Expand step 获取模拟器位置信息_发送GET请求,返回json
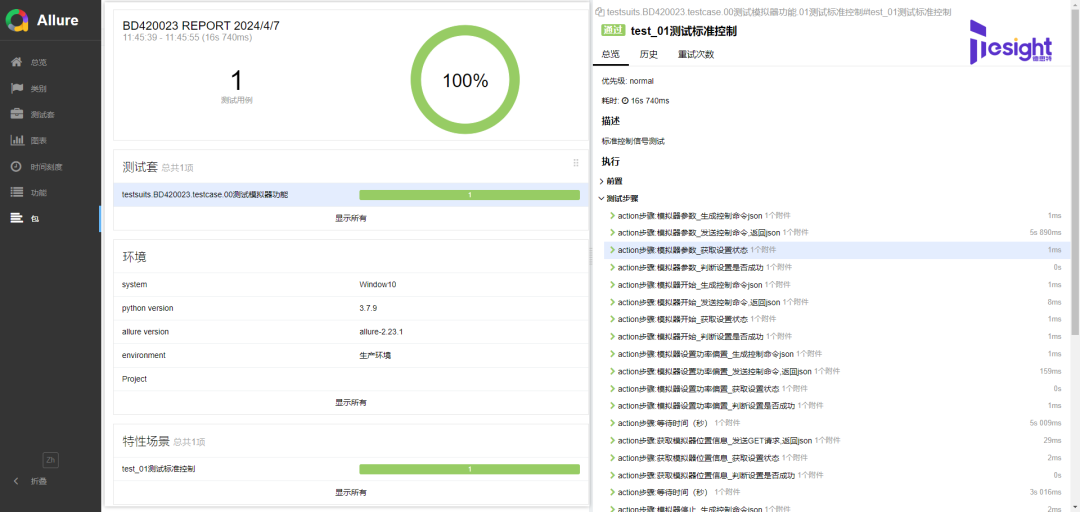The height and width of the screenshot is (512, 1080). click(835, 440)
